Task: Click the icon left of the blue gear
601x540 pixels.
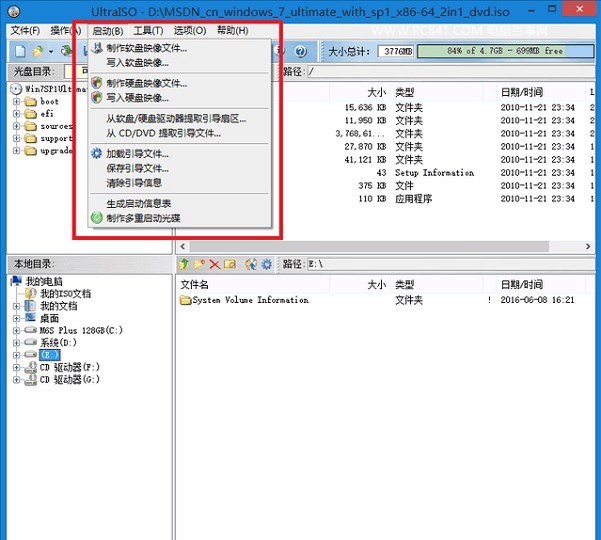Action: coord(251,264)
